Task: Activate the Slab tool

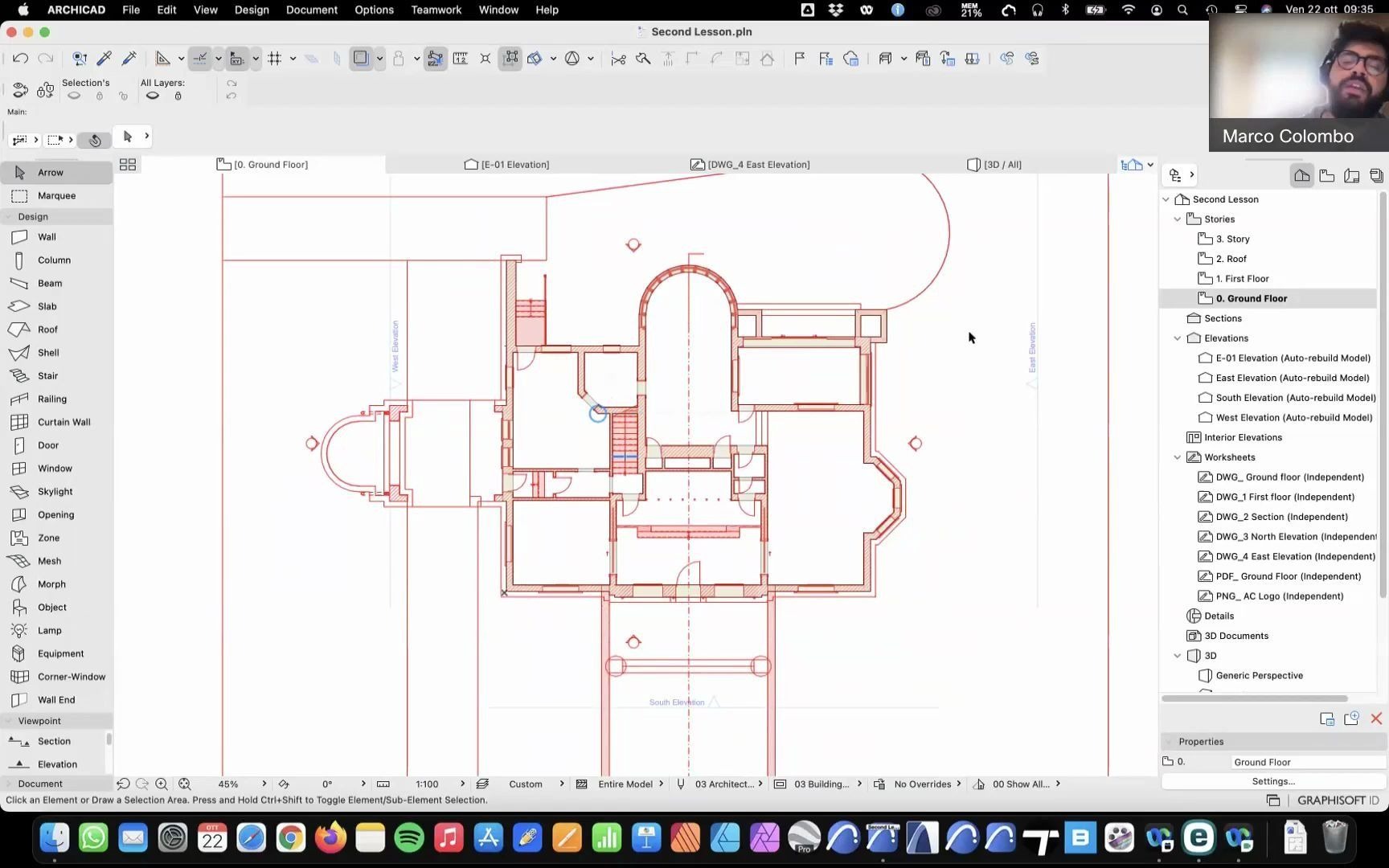Action: (x=47, y=306)
